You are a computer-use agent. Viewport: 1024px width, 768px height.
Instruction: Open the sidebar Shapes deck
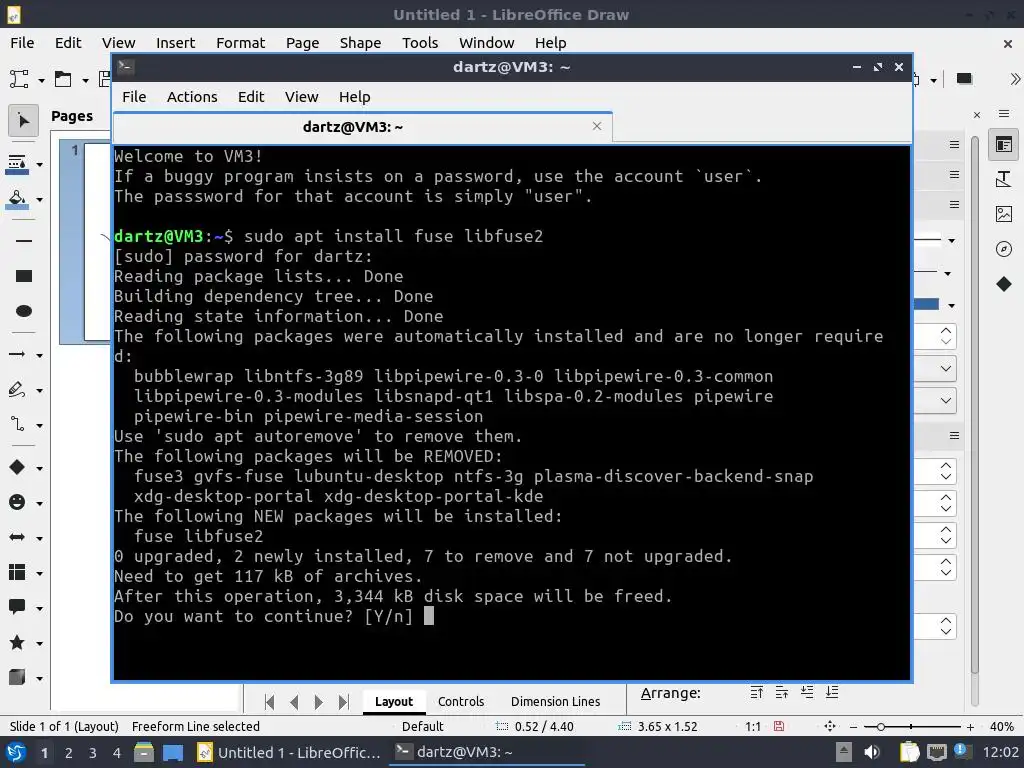click(1004, 284)
